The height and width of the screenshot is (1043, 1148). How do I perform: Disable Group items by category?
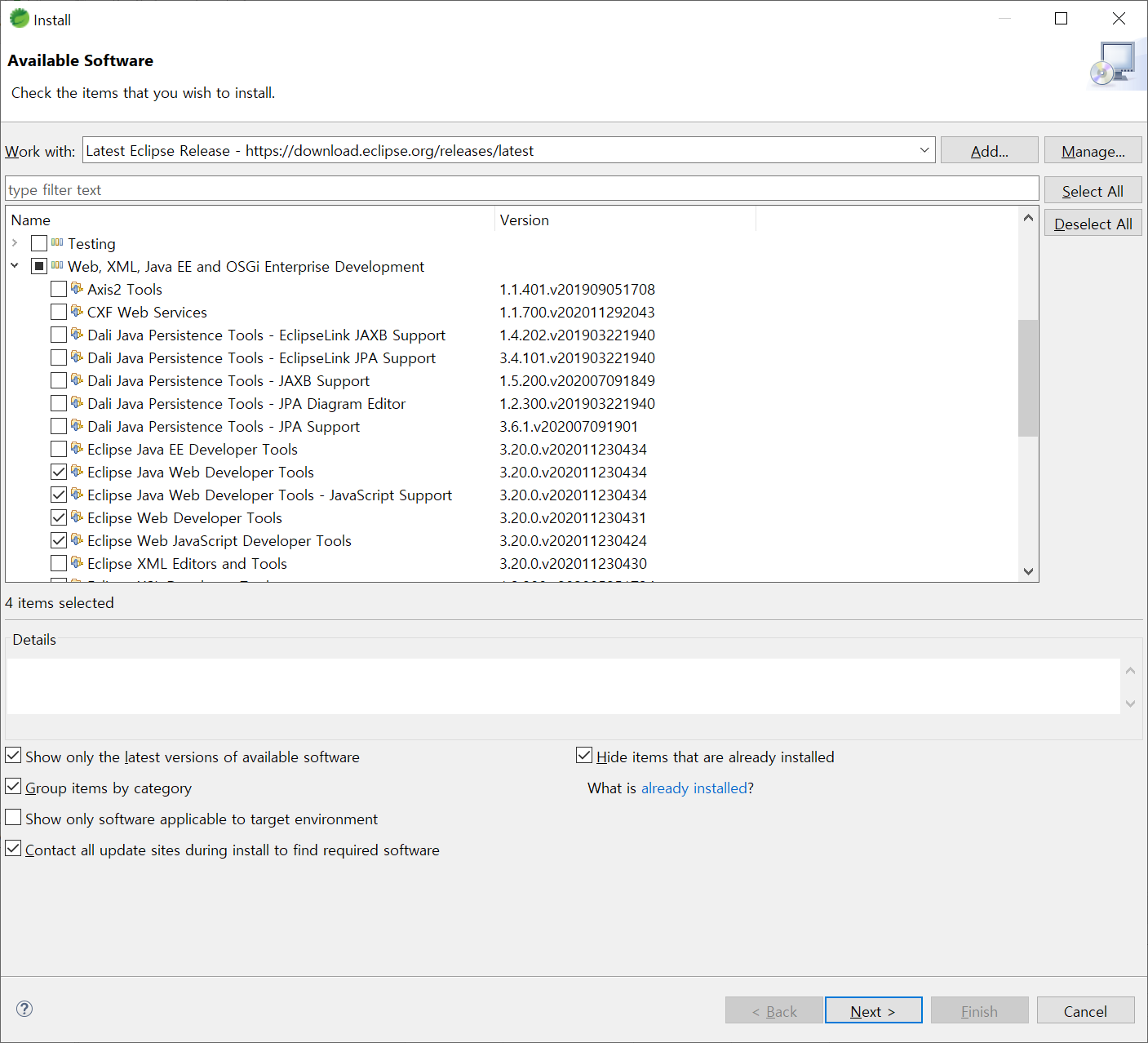click(13, 787)
